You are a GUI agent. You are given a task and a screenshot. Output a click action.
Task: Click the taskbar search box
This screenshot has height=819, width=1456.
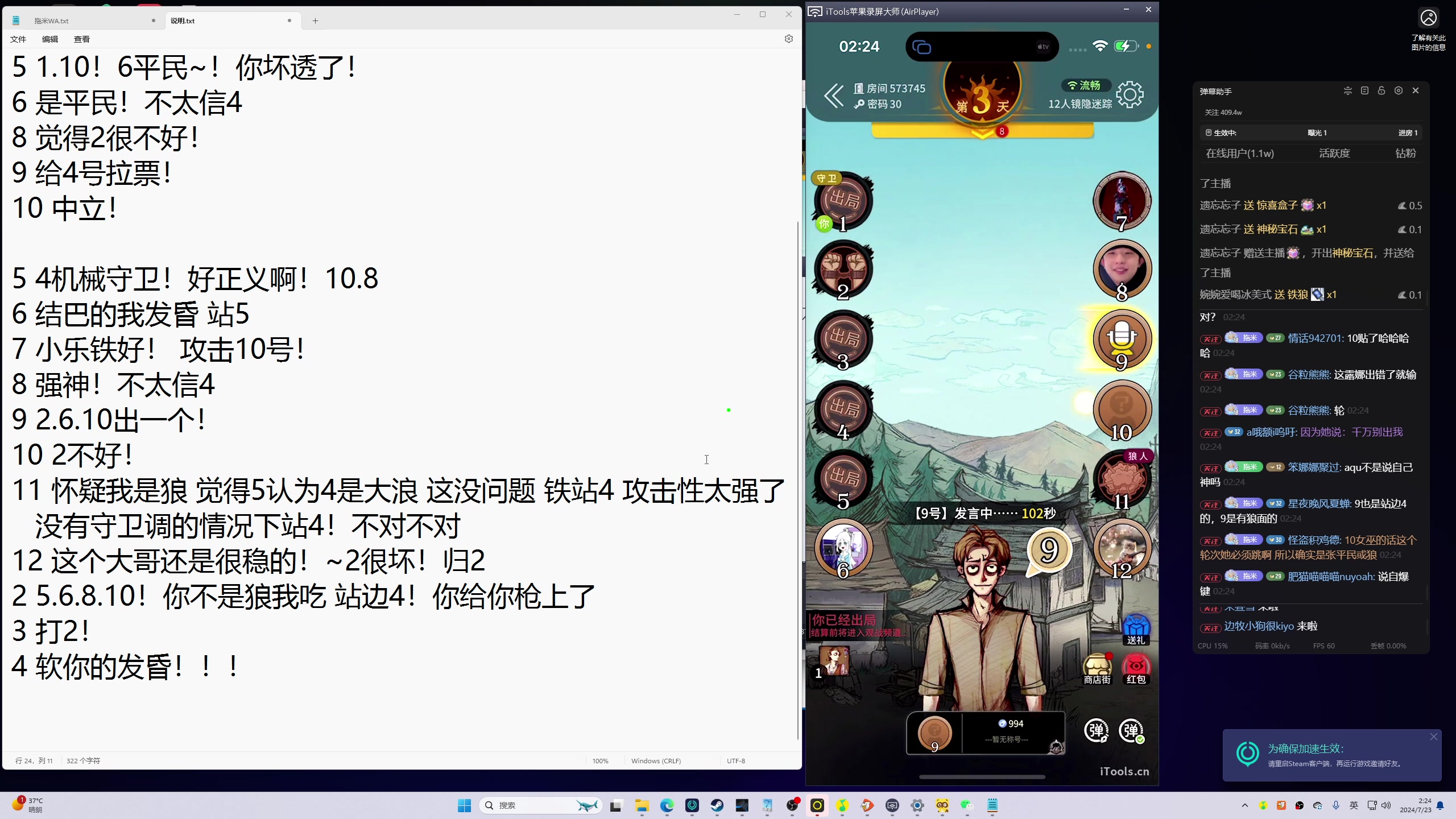540,805
